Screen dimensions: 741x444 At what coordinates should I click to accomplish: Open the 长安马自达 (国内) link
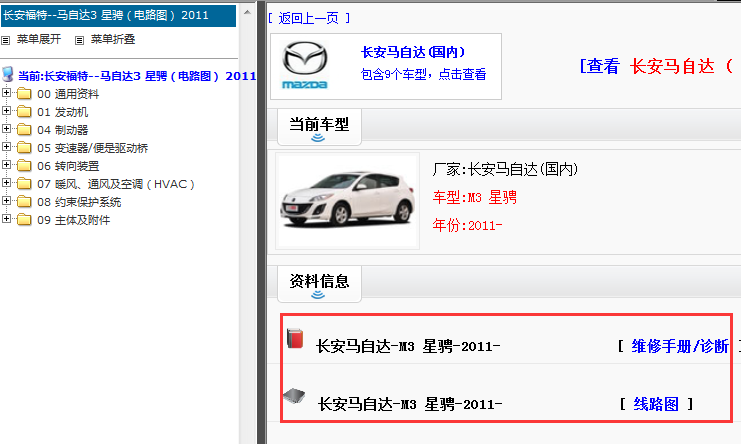click(413, 52)
